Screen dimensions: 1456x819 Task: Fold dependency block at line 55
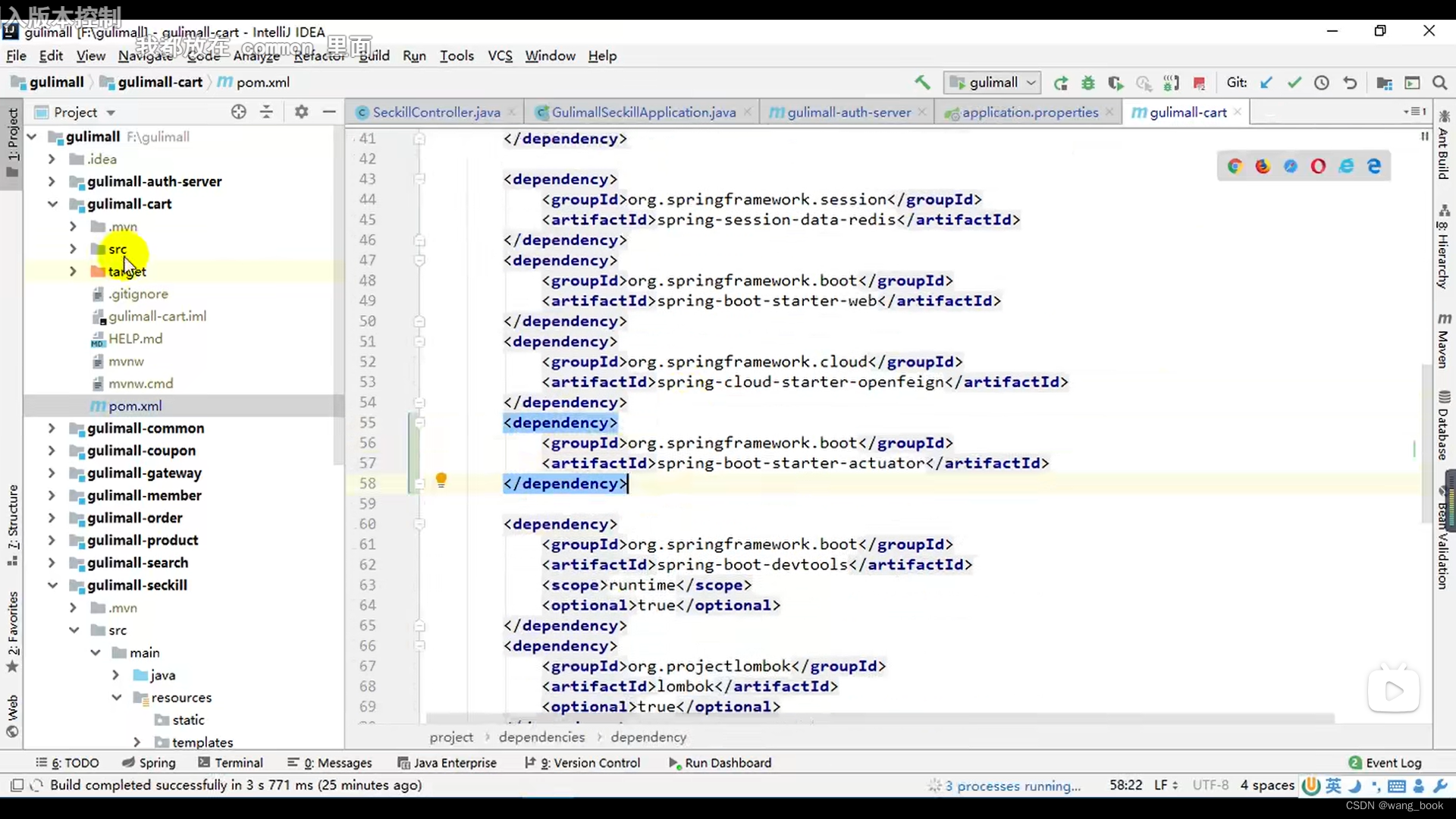(x=419, y=422)
